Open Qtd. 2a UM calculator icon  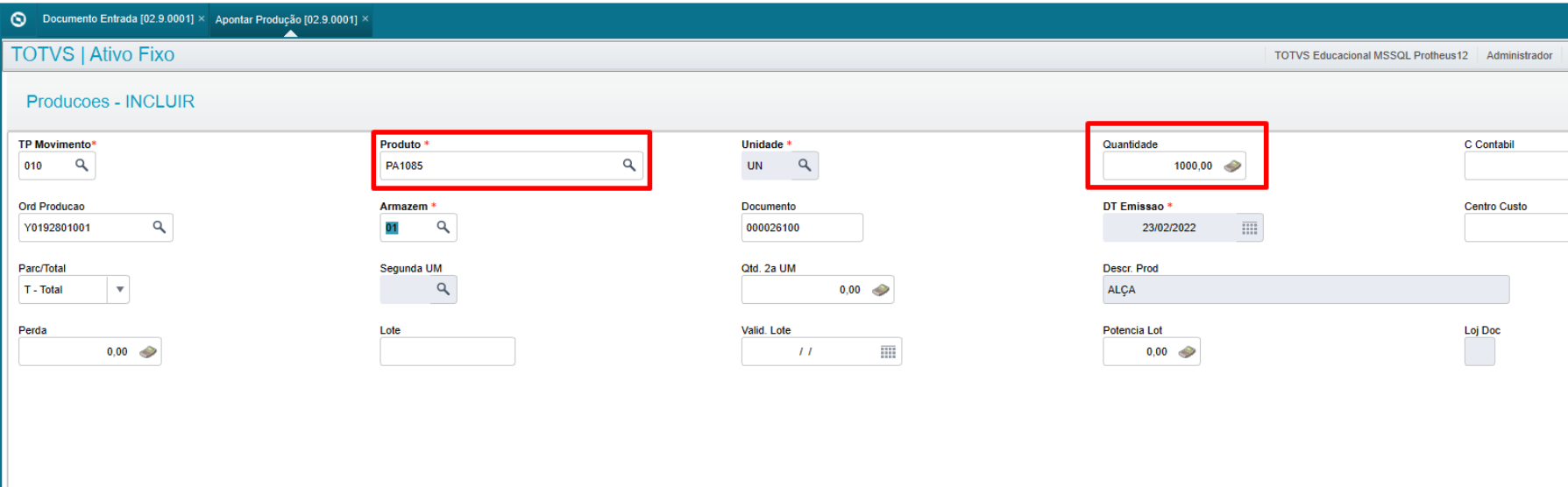point(881,290)
